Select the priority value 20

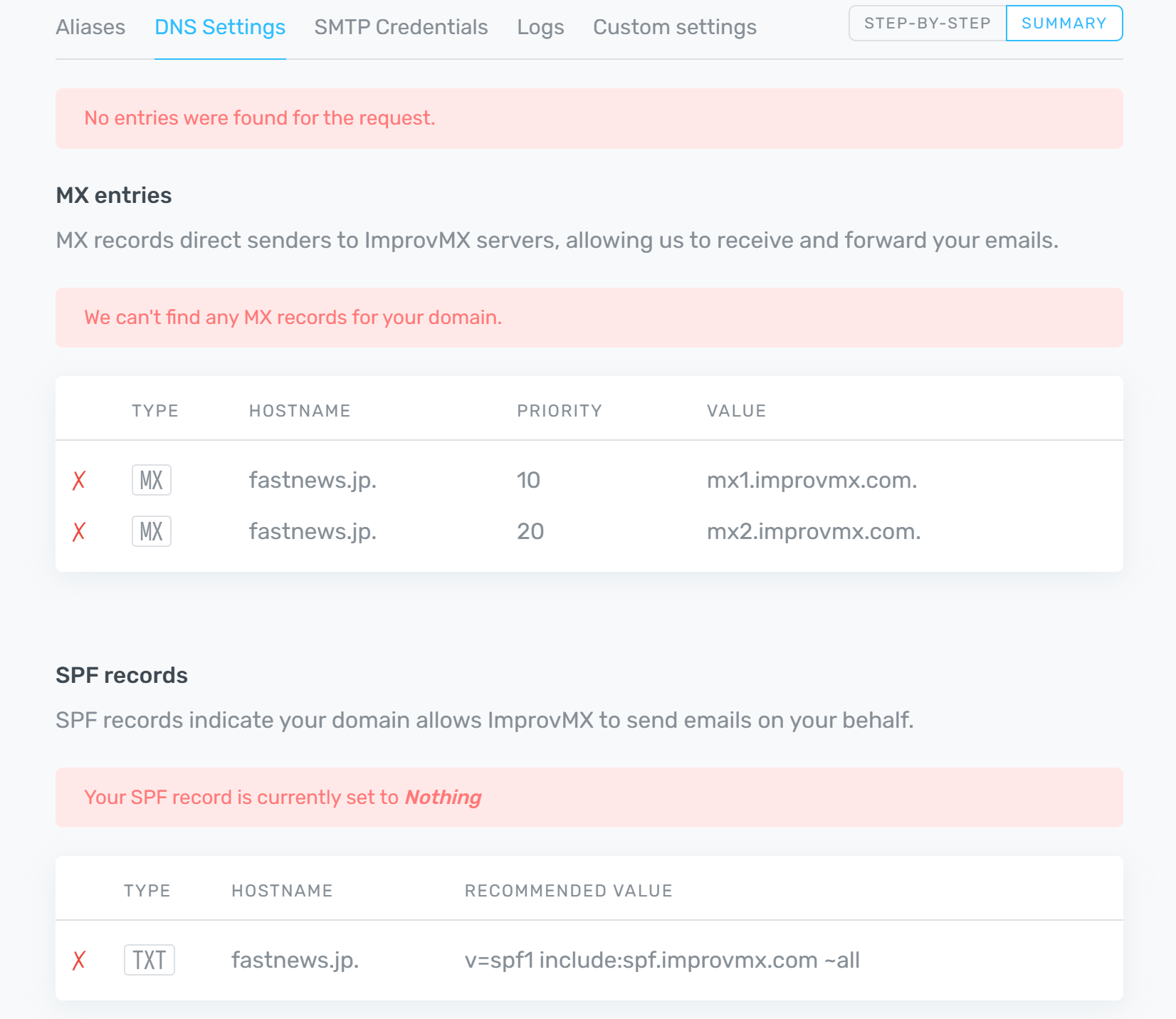[x=530, y=531]
